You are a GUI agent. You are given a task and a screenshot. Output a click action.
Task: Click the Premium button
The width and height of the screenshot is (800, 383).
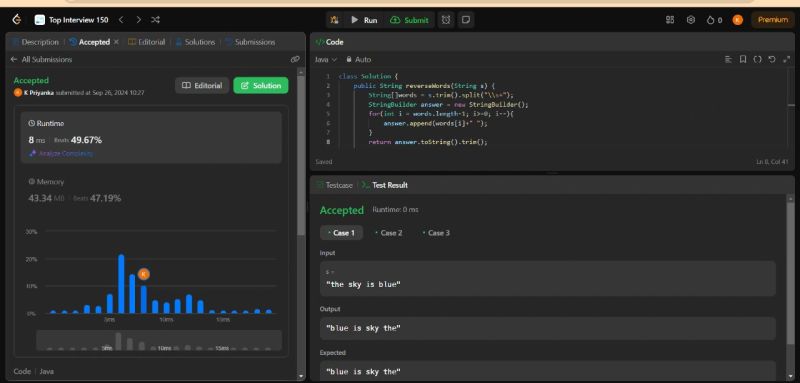(772, 20)
